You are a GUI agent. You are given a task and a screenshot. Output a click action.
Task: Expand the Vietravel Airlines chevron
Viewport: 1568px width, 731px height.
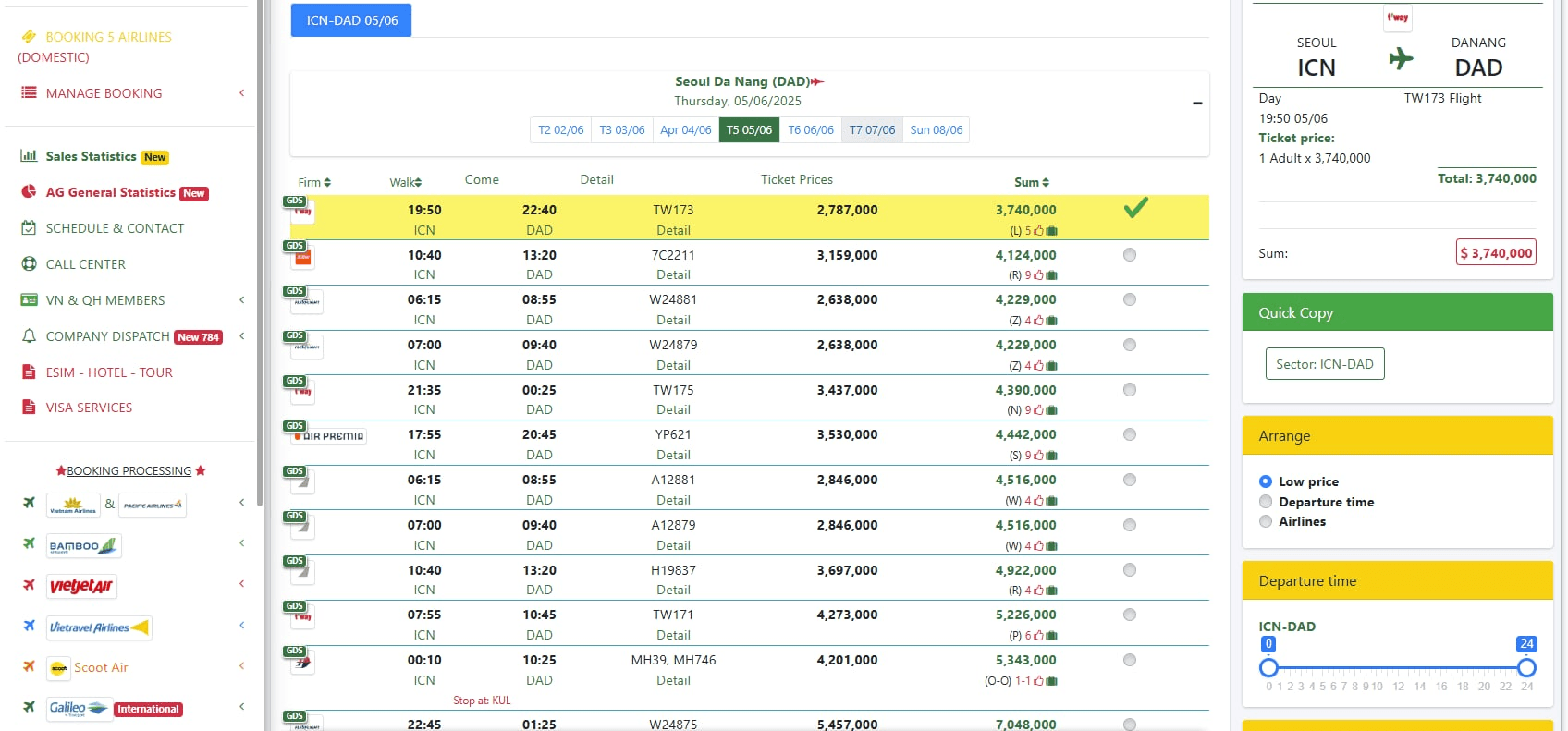(x=241, y=625)
